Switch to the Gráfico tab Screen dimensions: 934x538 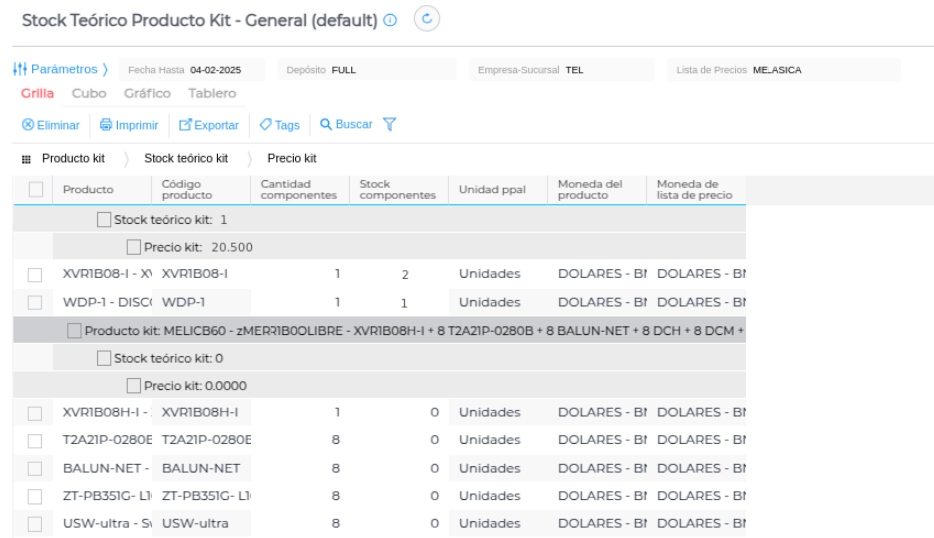[x=147, y=93]
